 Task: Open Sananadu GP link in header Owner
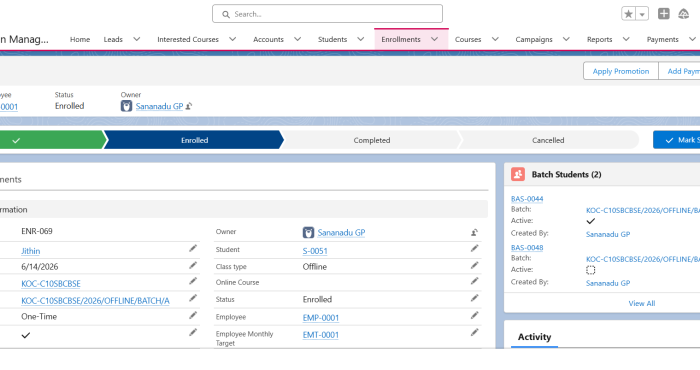[x=159, y=106]
